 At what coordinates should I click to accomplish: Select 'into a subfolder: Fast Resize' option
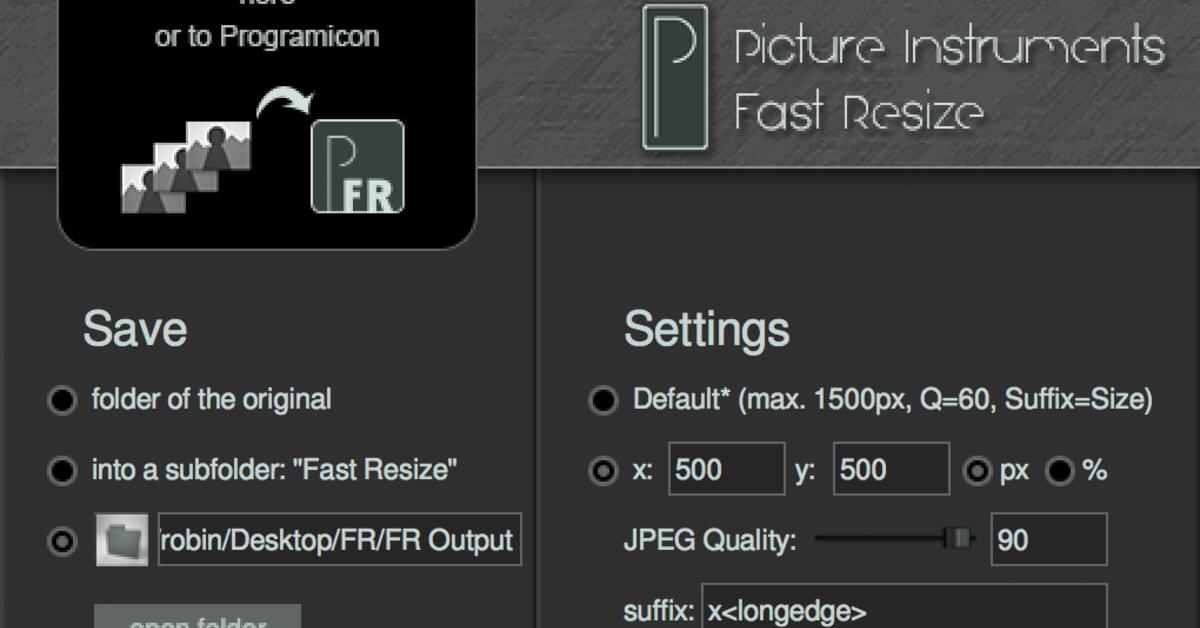pyautogui.click(x=62, y=471)
